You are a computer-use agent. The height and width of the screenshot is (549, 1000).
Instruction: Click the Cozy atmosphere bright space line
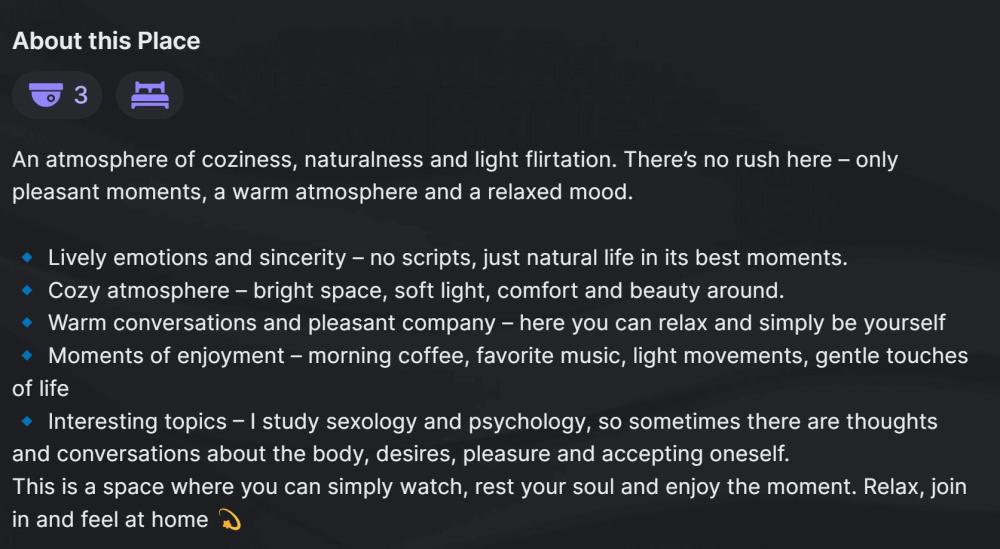(415, 290)
